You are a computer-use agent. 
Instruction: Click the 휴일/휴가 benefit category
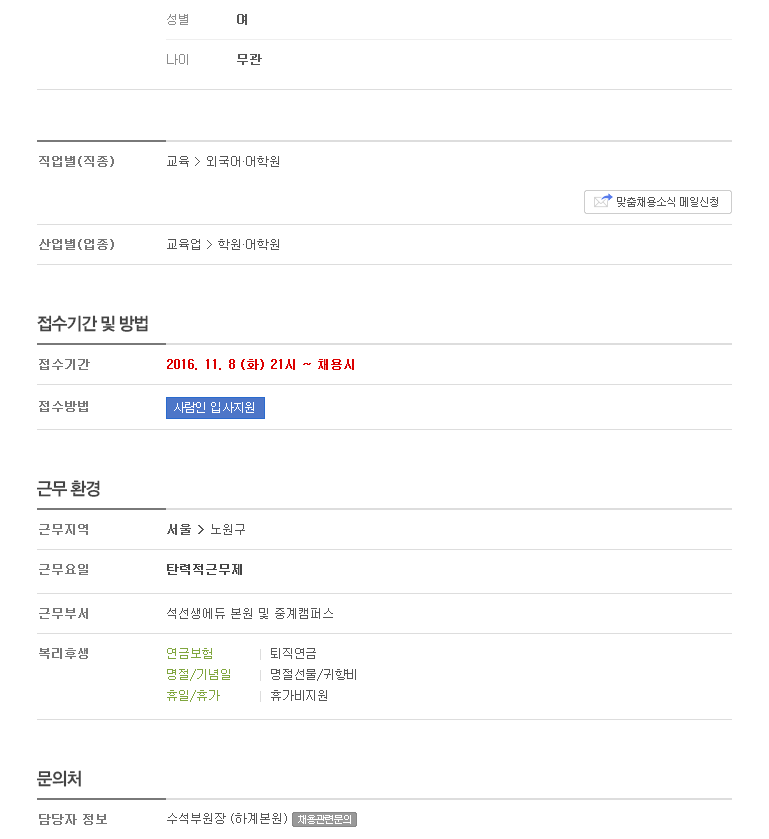tap(193, 695)
